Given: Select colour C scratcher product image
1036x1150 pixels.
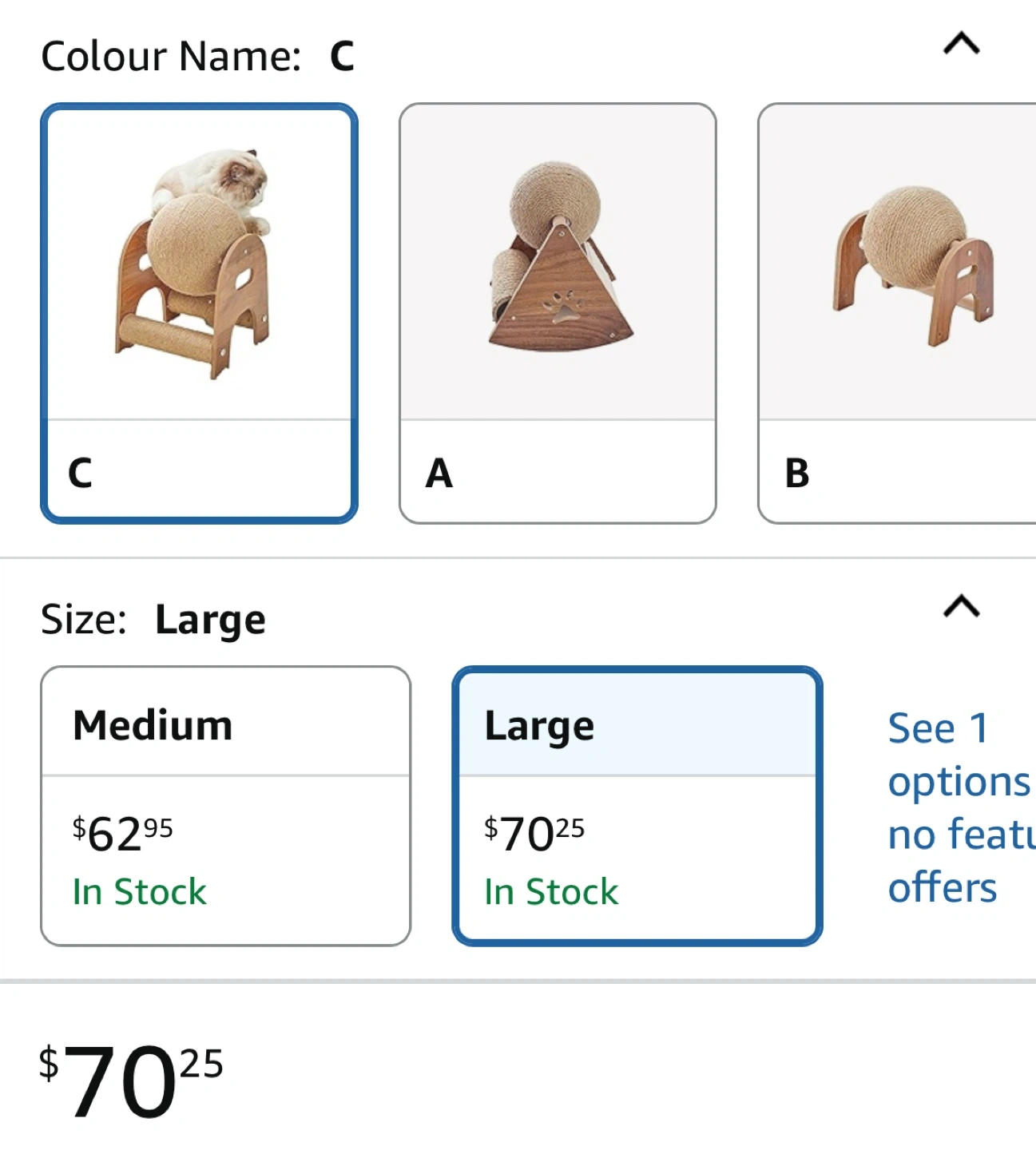Looking at the screenshot, I should click(199, 264).
